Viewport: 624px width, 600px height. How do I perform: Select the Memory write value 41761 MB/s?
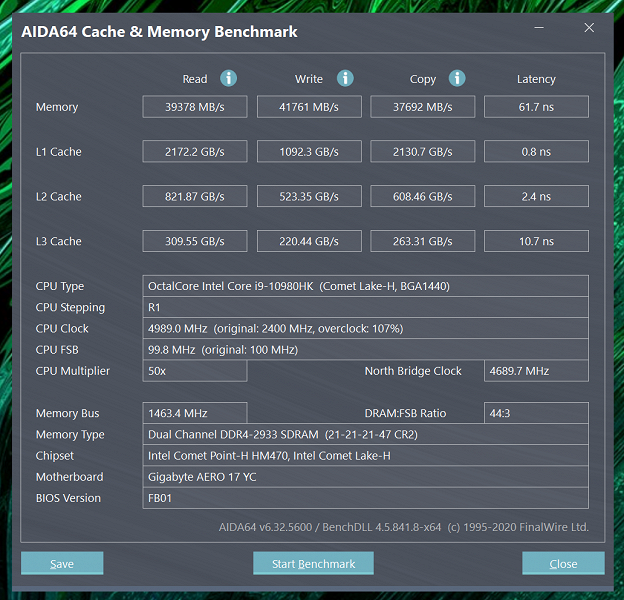[309, 107]
